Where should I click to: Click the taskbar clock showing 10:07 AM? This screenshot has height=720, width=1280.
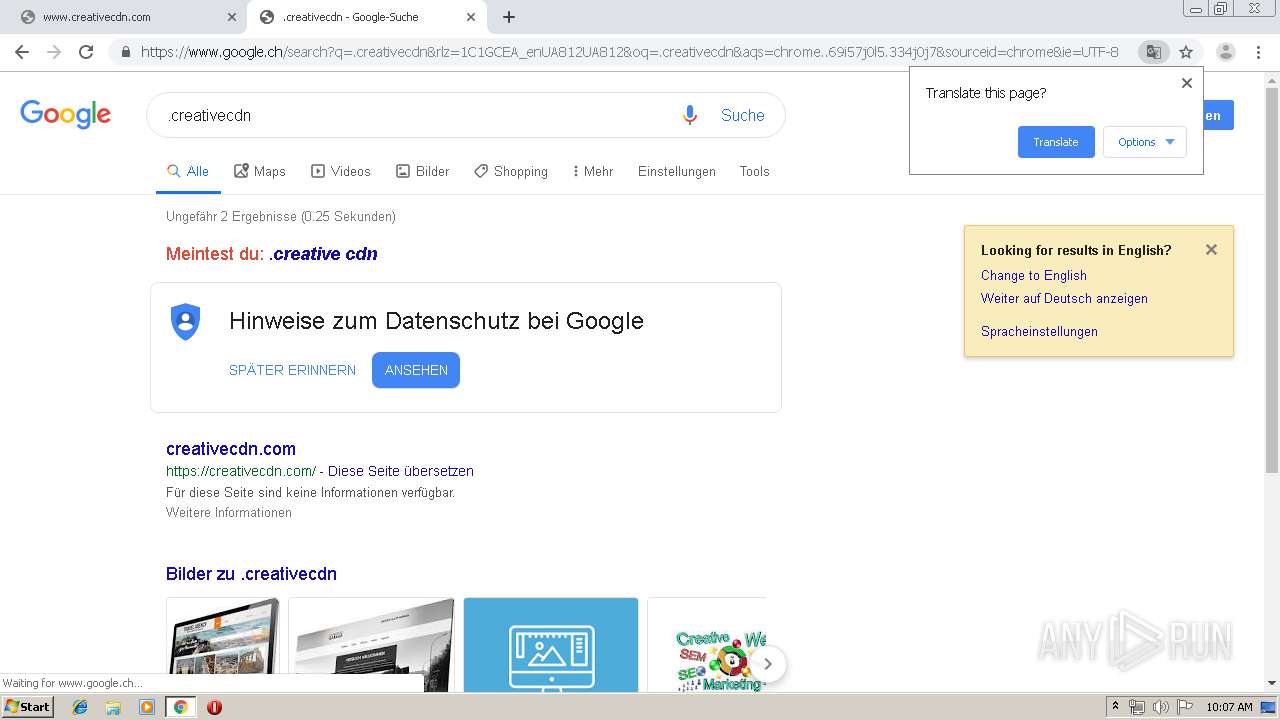point(1229,707)
